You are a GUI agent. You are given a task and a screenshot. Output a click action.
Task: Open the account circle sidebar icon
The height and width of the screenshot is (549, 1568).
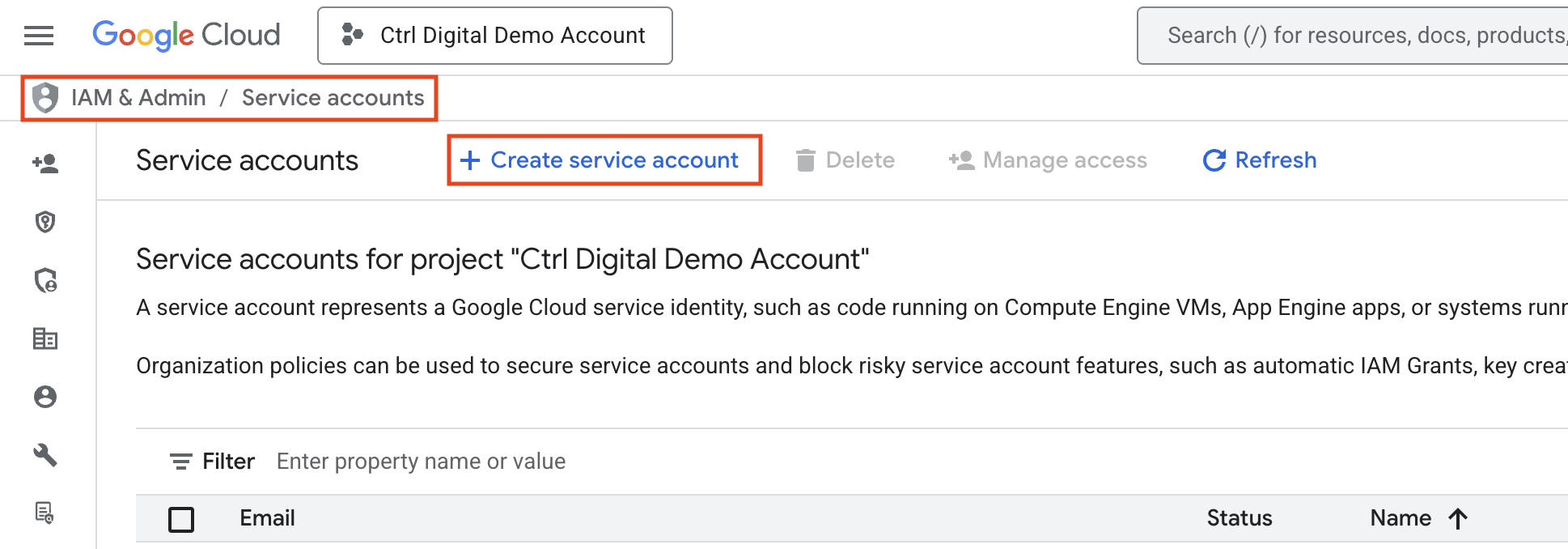[45, 397]
